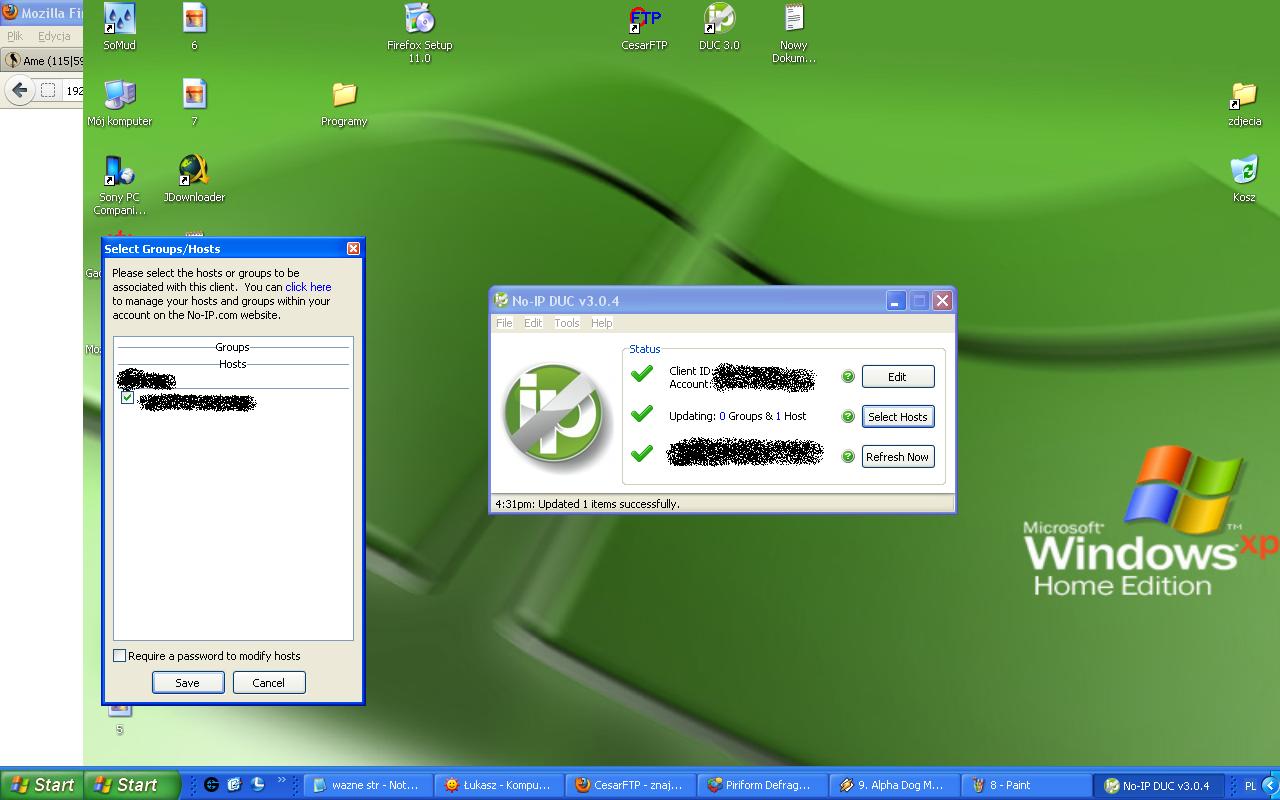Click the help icon beside the Edit button
This screenshot has width=1280, height=800.
click(848, 377)
